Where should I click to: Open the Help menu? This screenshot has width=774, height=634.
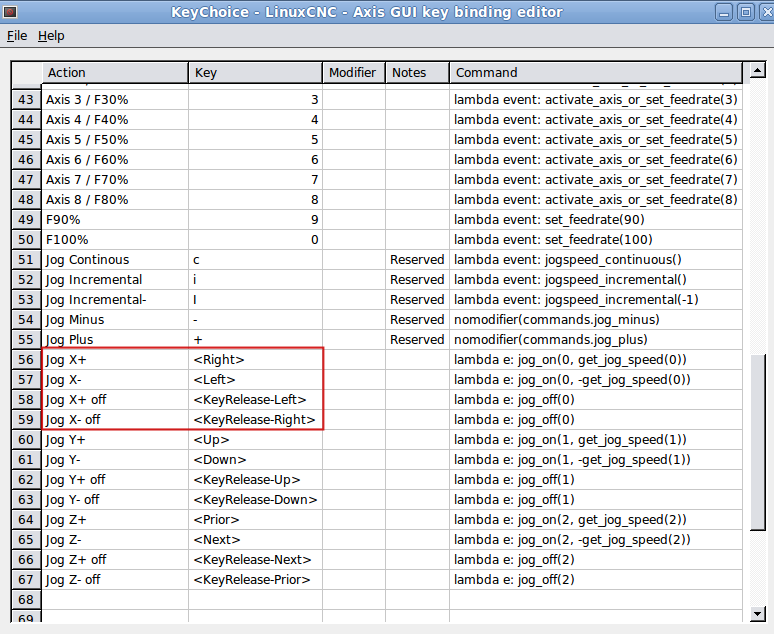[x=51, y=36]
